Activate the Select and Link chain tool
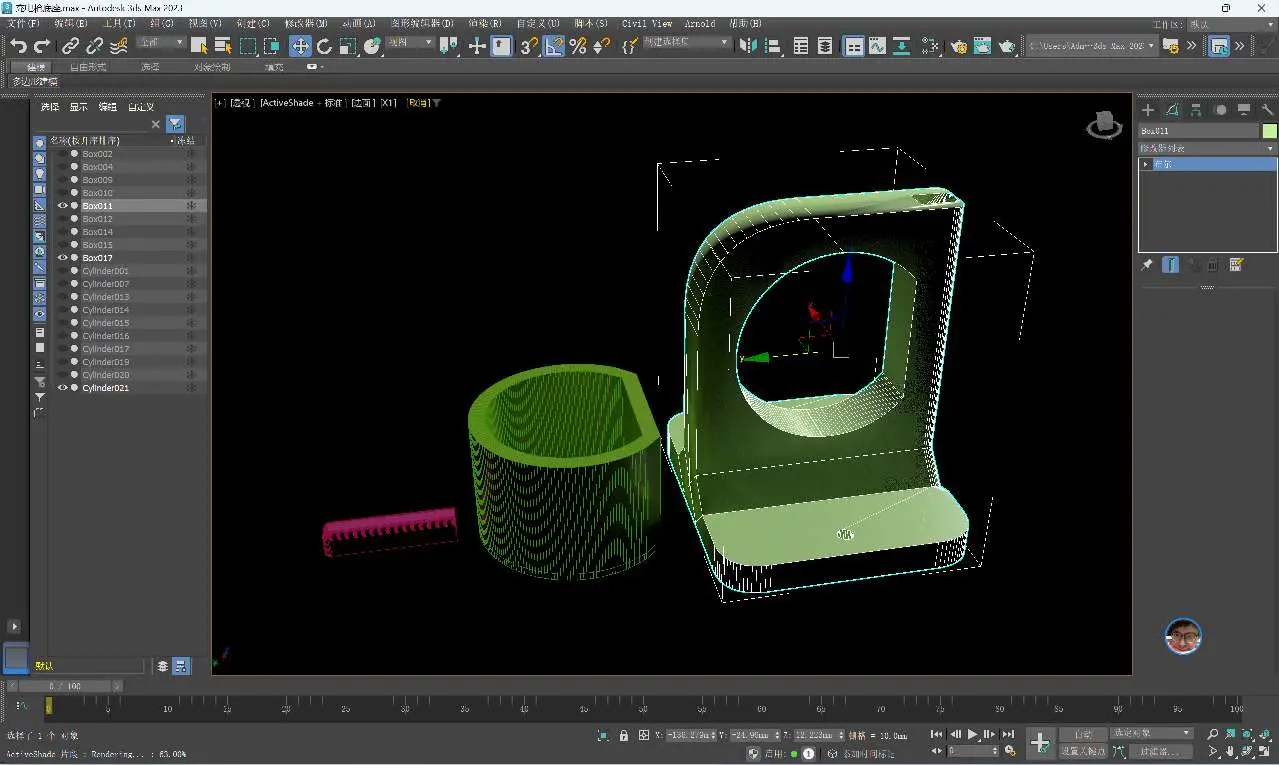This screenshot has width=1279, height=765. pos(70,46)
